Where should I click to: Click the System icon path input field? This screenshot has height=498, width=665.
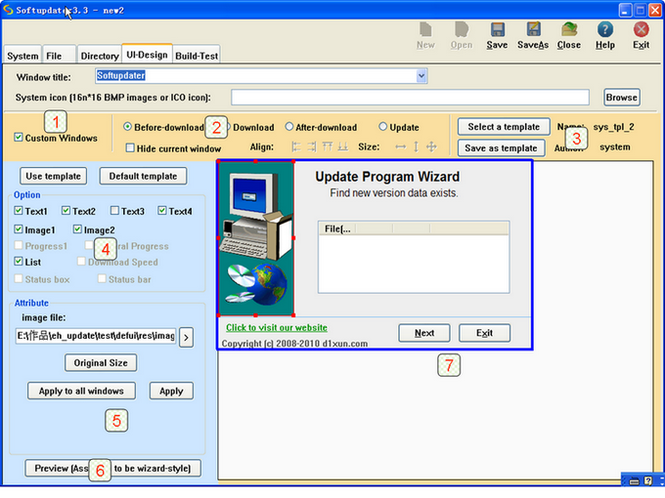coord(410,98)
